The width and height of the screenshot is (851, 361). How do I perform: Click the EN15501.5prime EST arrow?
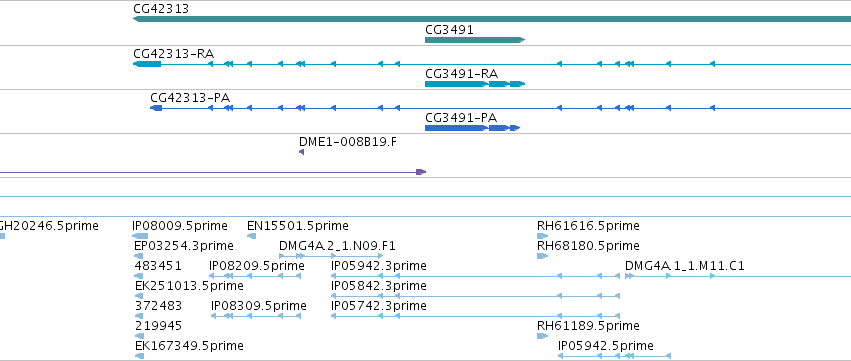(x=251, y=236)
